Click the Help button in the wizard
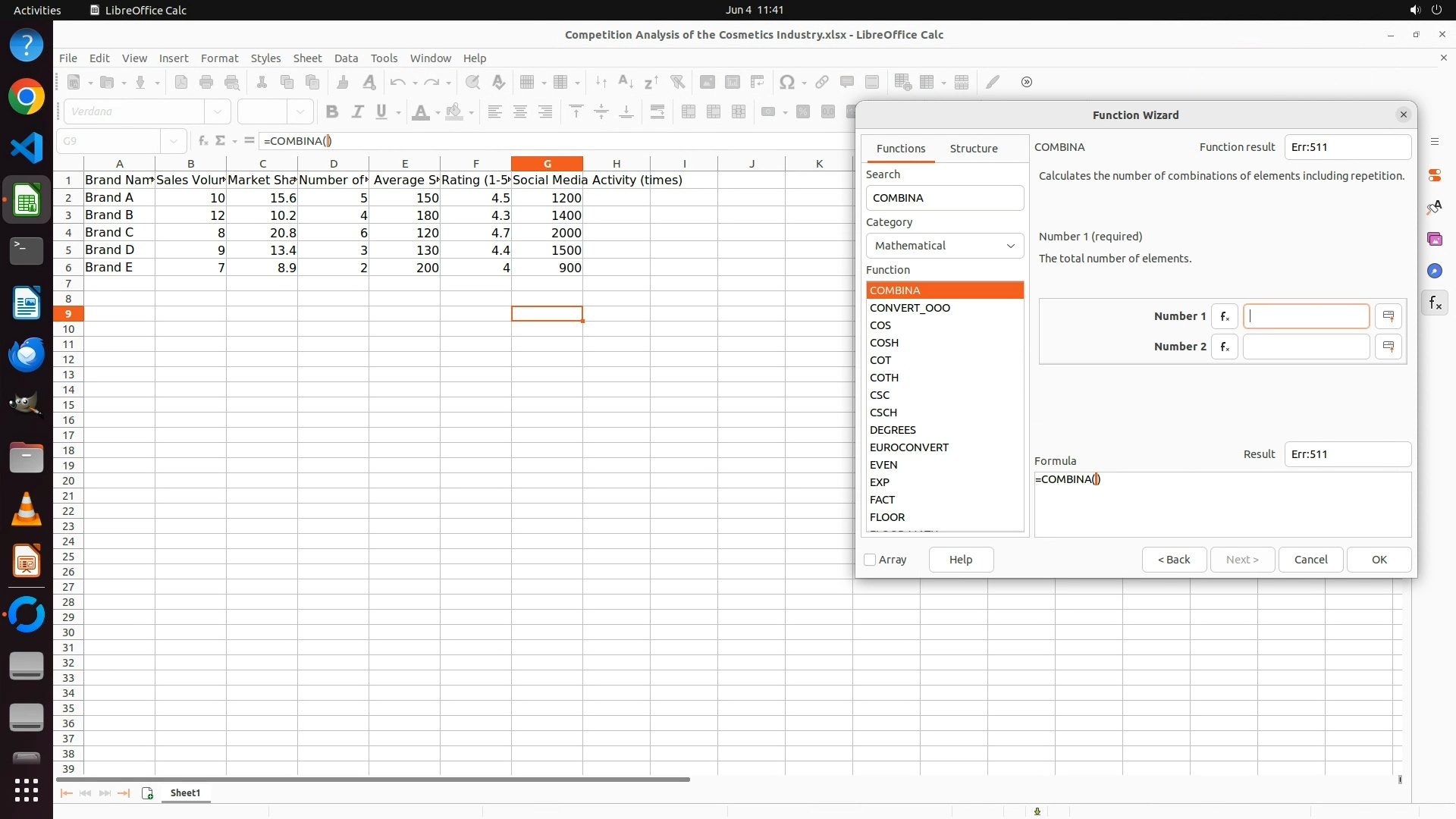The width and height of the screenshot is (1456, 819). pyautogui.click(x=960, y=560)
